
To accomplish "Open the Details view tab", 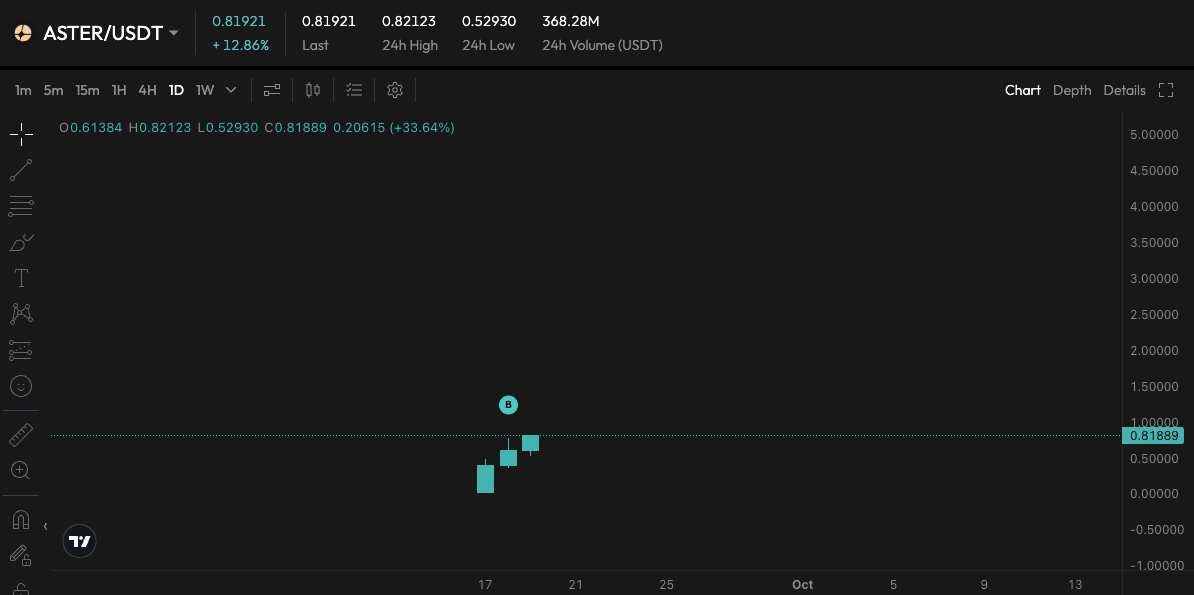I will [x=1125, y=90].
